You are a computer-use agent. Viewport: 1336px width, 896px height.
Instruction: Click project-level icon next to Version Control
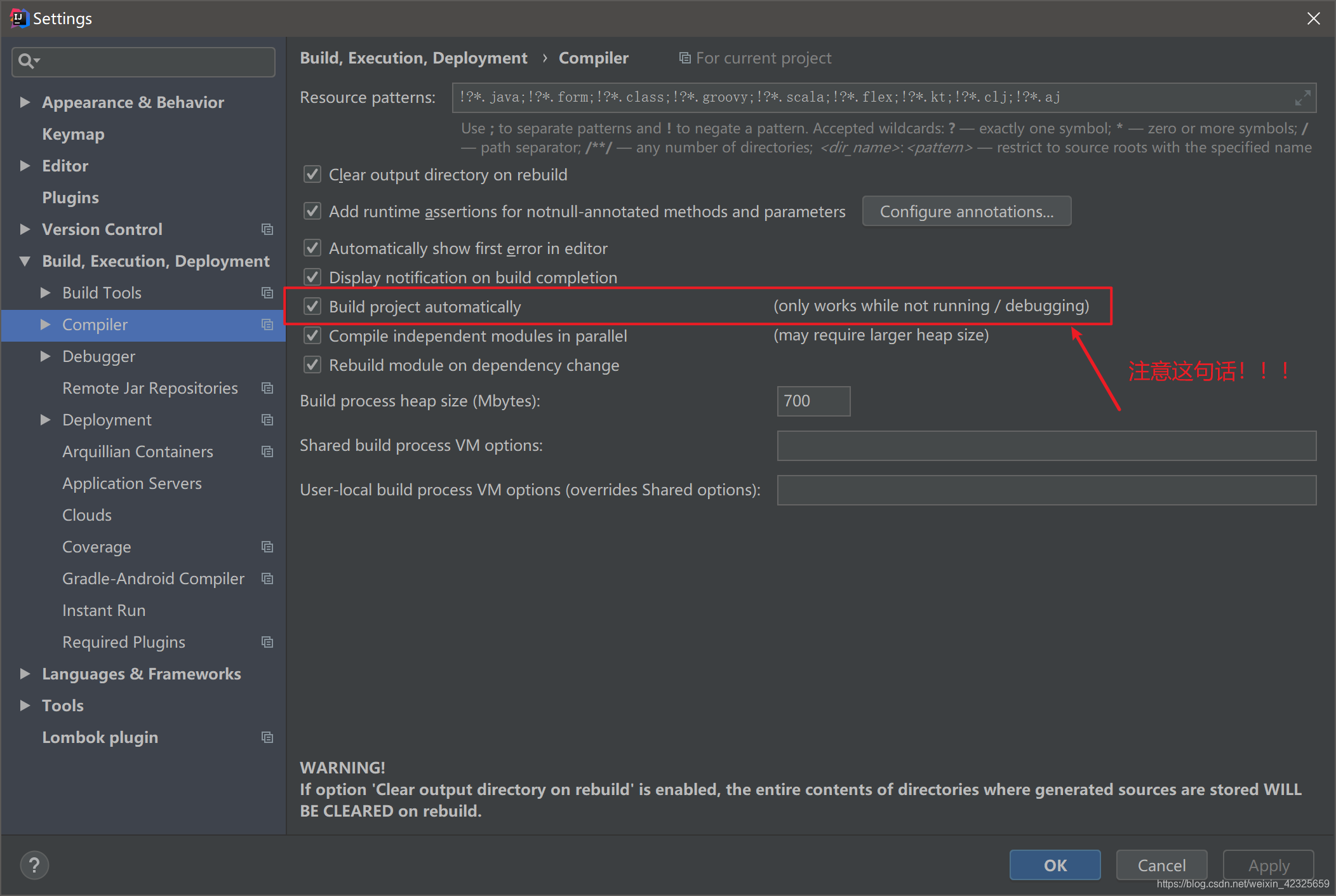point(267,229)
